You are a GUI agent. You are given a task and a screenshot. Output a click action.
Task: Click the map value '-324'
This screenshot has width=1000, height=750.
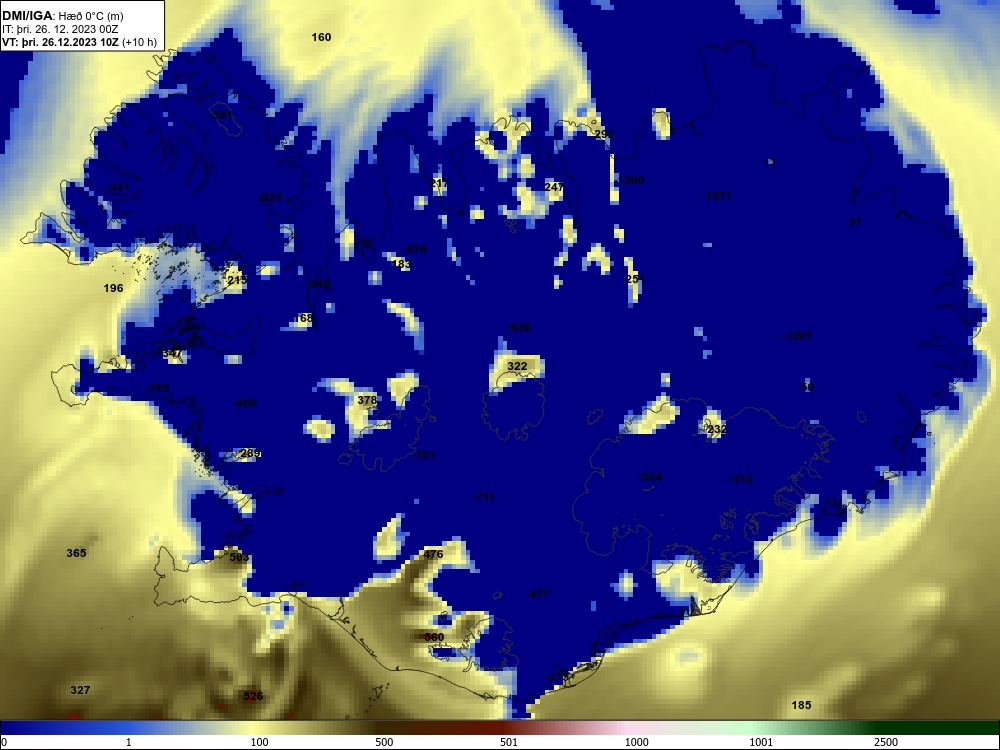270,198
